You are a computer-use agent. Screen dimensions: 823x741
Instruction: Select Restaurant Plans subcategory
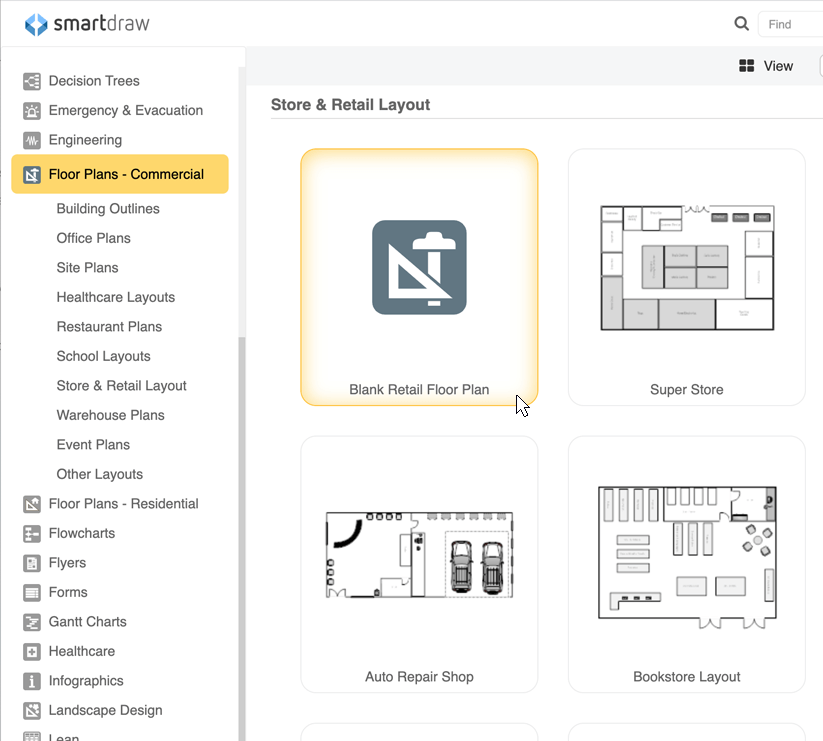click(109, 326)
